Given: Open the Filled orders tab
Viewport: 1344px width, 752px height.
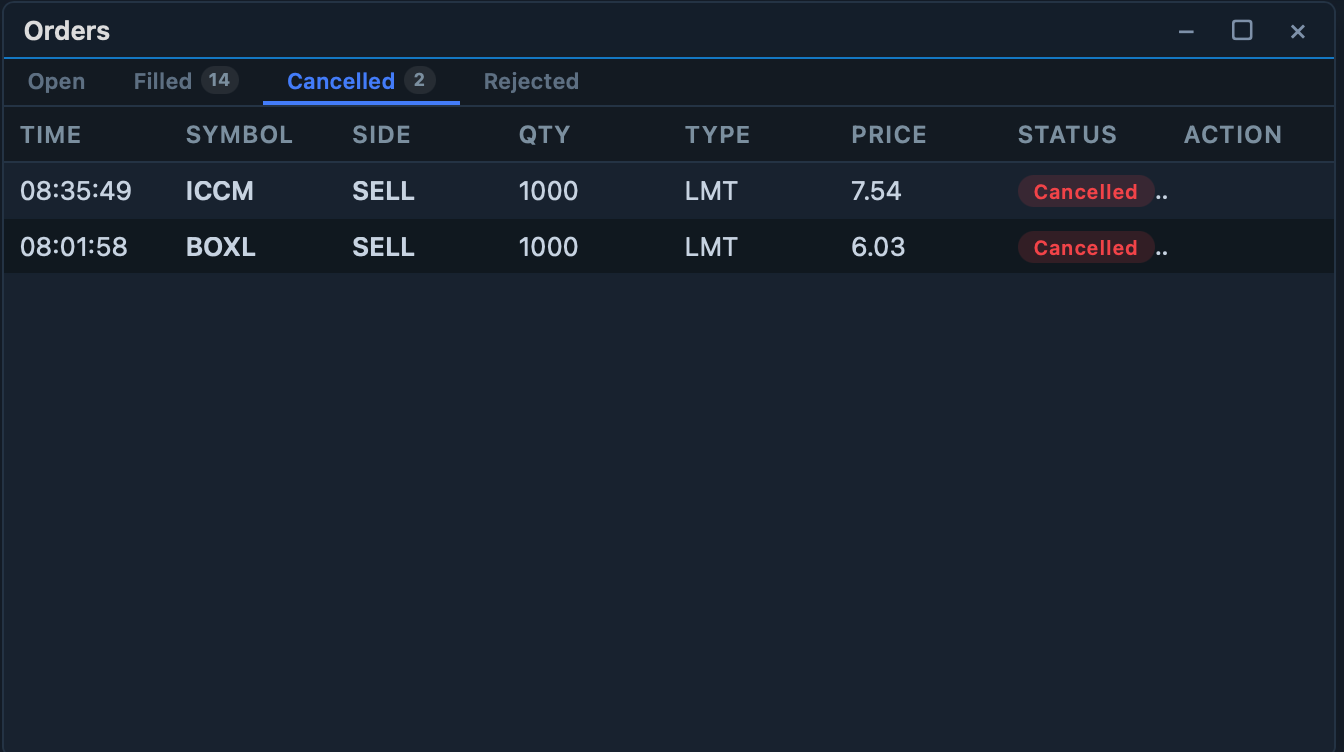Looking at the screenshot, I should 186,81.
